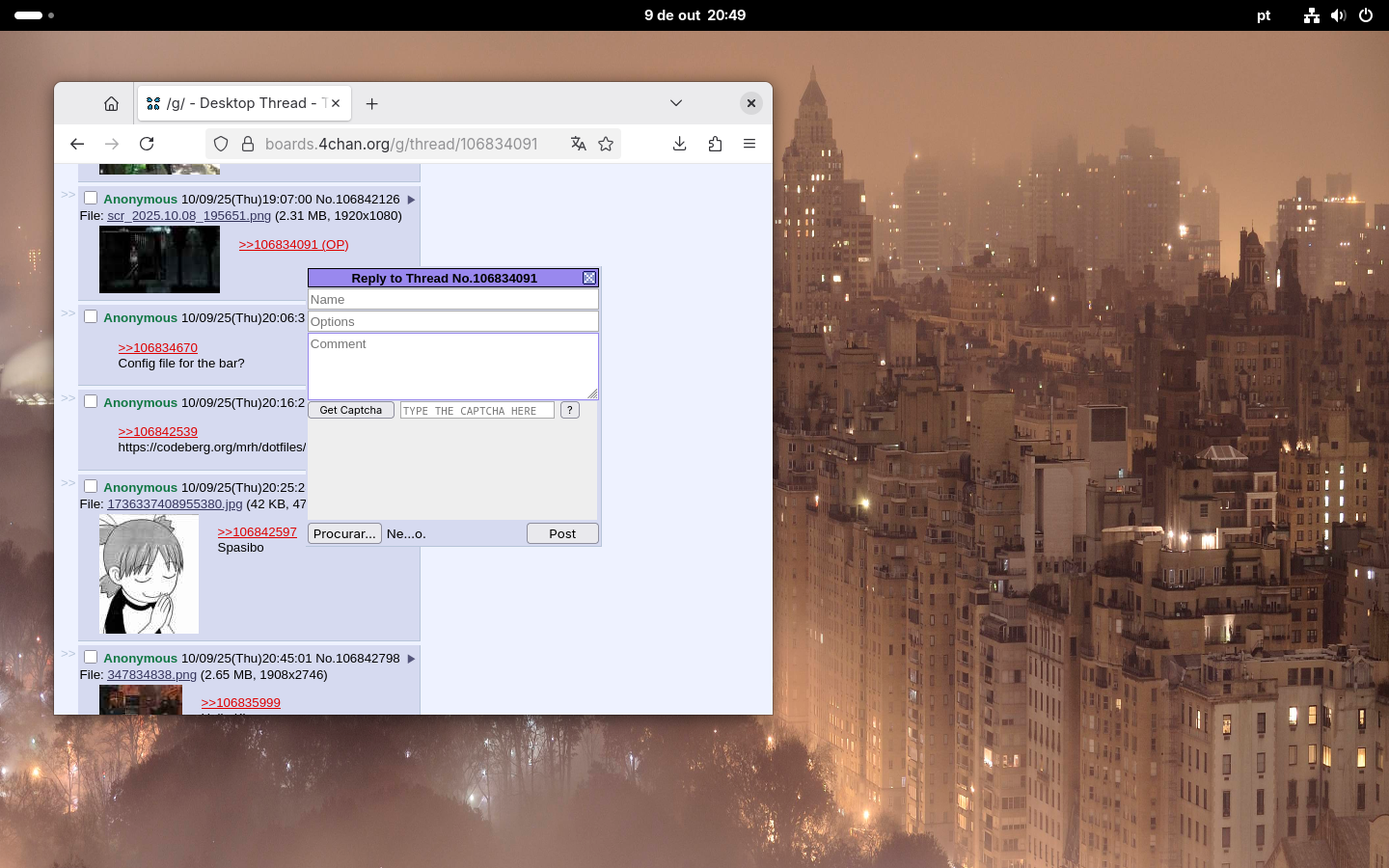
Task: Go back using the back arrow
Action: click(x=77, y=144)
